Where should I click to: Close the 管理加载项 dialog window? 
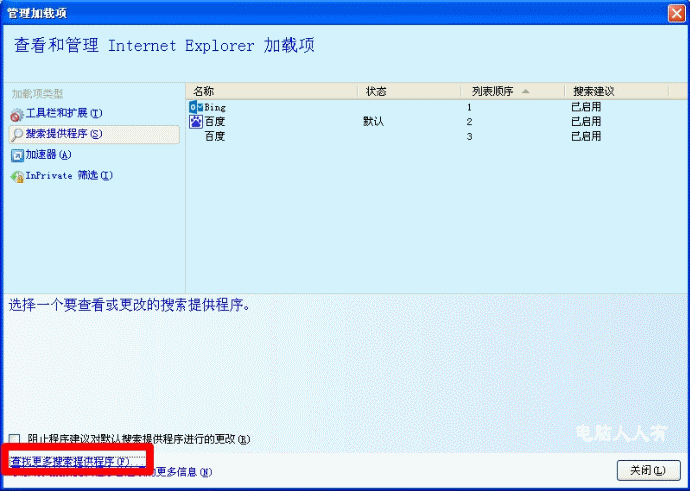pyautogui.click(x=676, y=13)
